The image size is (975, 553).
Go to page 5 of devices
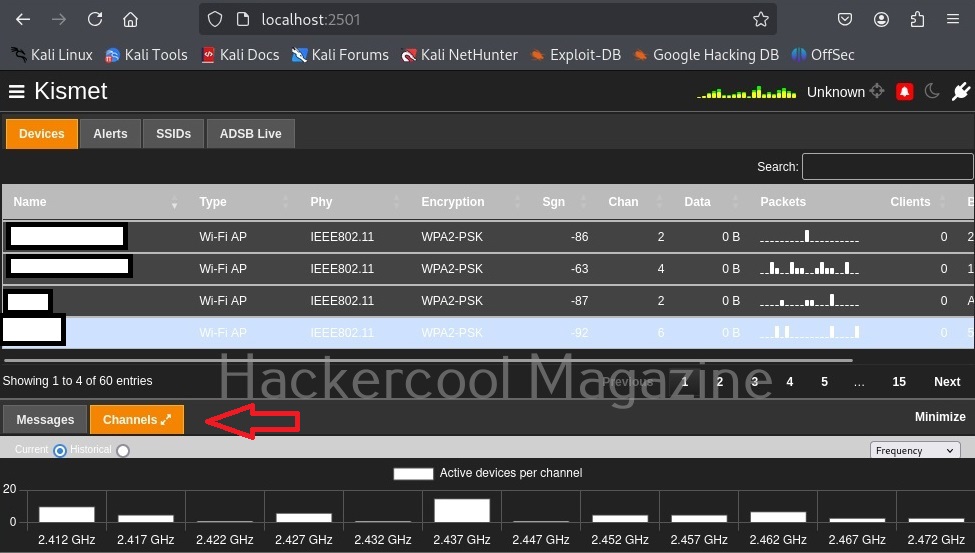(825, 382)
